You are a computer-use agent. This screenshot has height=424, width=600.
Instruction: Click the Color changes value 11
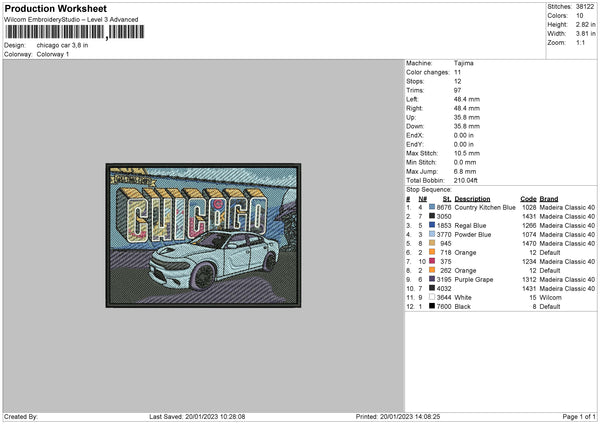pyautogui.click(x=458, y=72)
